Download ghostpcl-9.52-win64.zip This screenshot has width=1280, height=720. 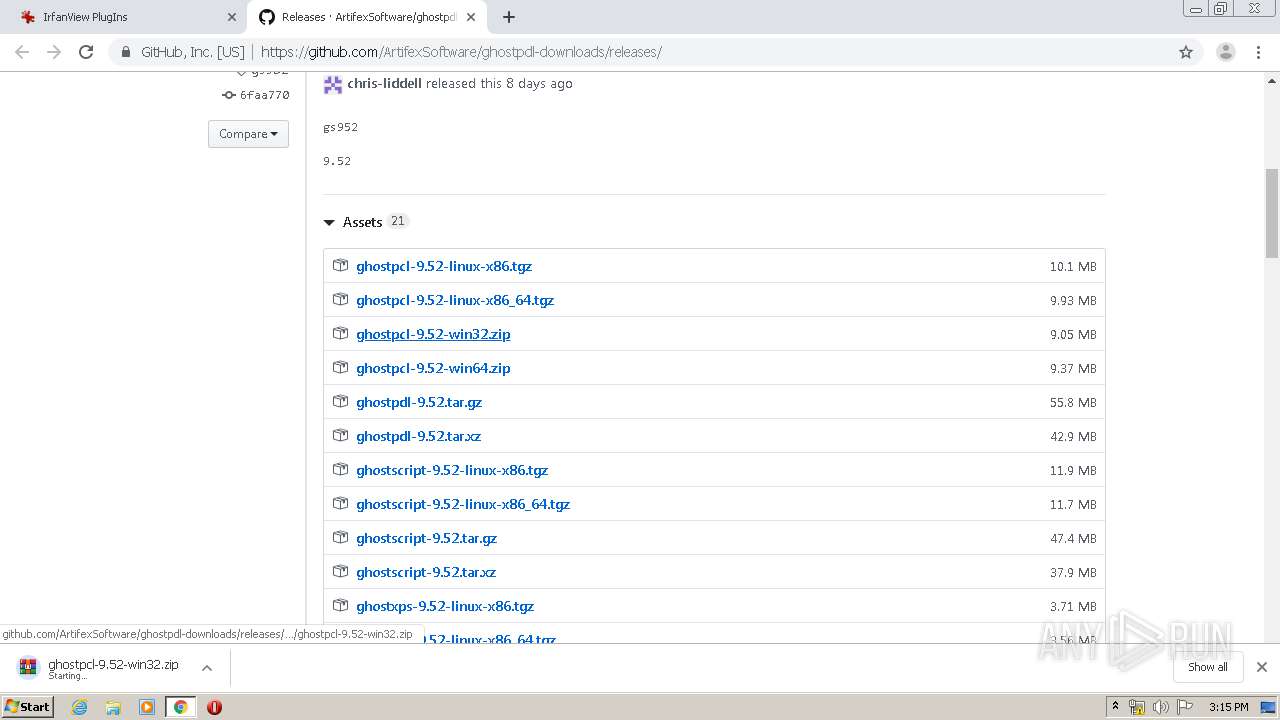[433, 368]
